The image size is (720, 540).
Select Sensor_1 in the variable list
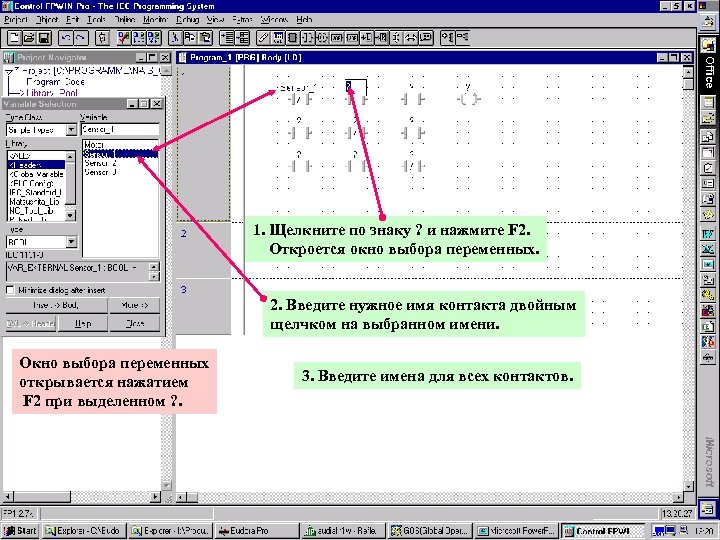tap(121, 154)
